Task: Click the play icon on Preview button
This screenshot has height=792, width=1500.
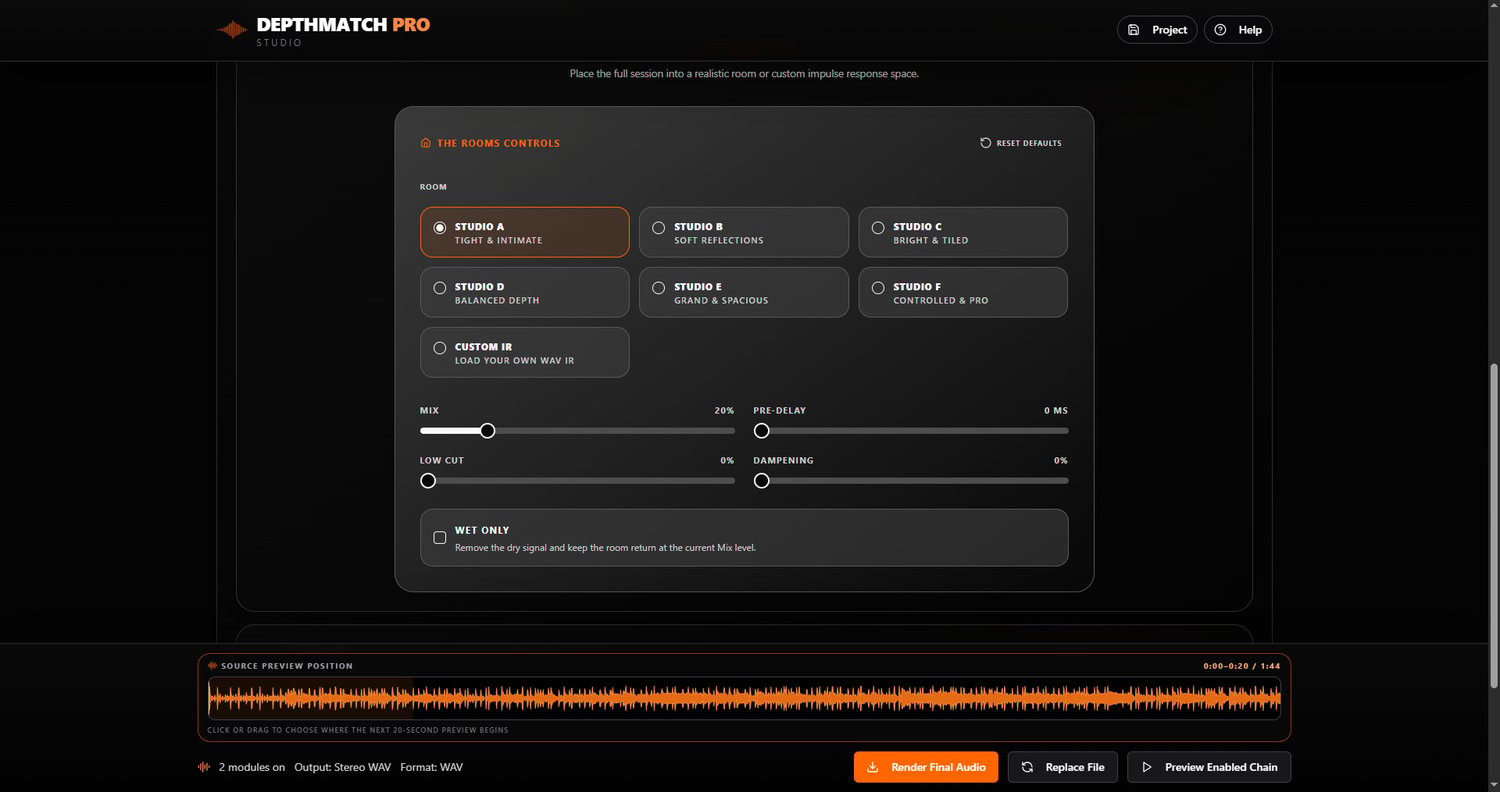Action: tap(1146, 767)
